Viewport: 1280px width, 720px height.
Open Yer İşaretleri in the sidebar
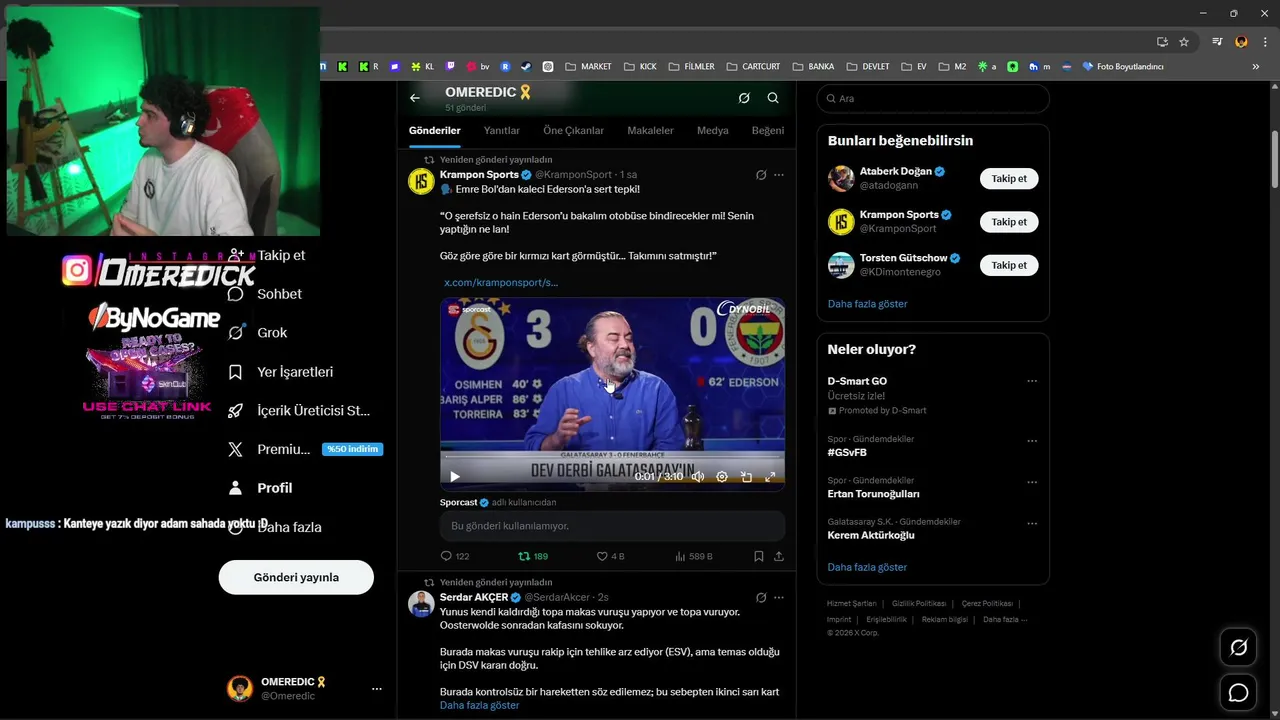coord(281,372)
